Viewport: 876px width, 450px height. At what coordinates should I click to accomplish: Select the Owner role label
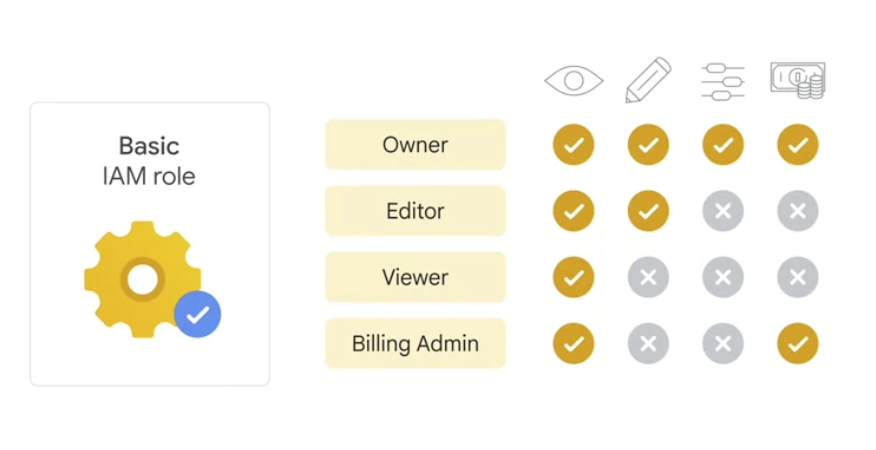pos(415,145)
